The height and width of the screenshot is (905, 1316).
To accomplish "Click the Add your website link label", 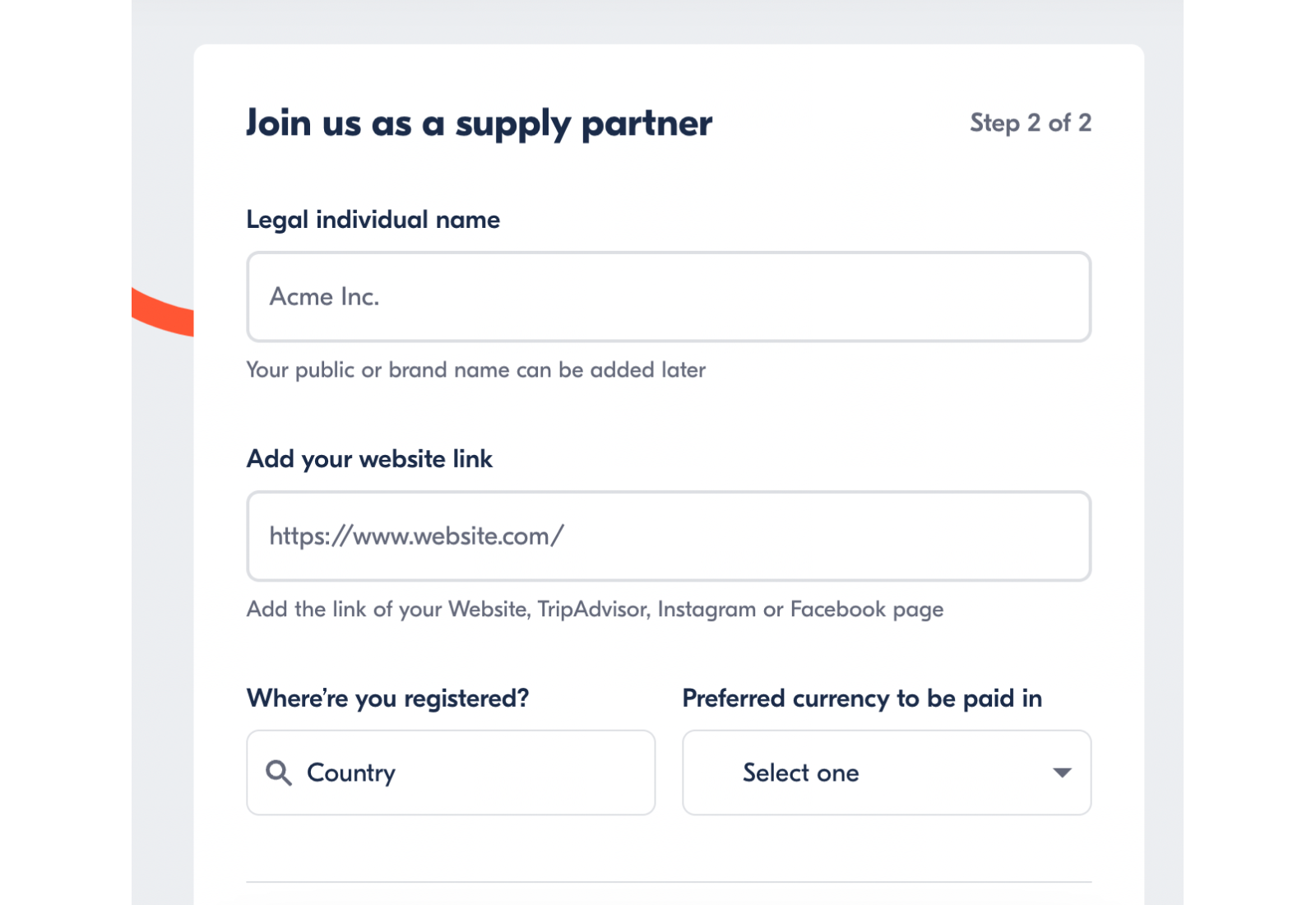I will pyautogui.click(x=368, y=459).
